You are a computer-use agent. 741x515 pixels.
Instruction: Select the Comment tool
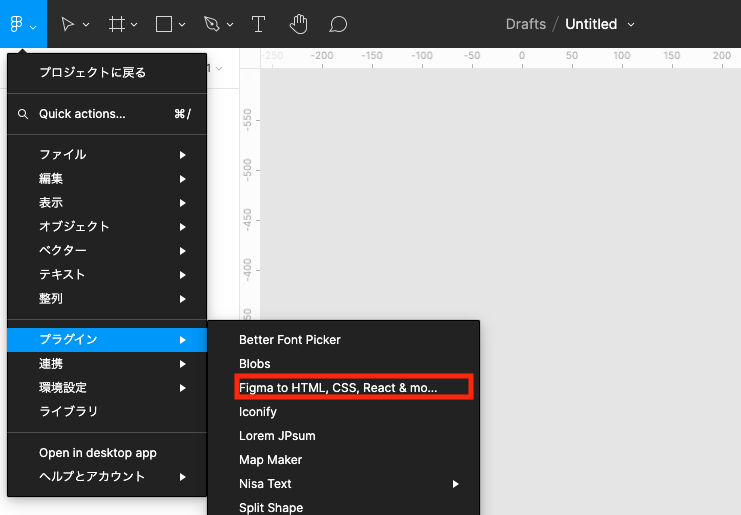(338, 24)
